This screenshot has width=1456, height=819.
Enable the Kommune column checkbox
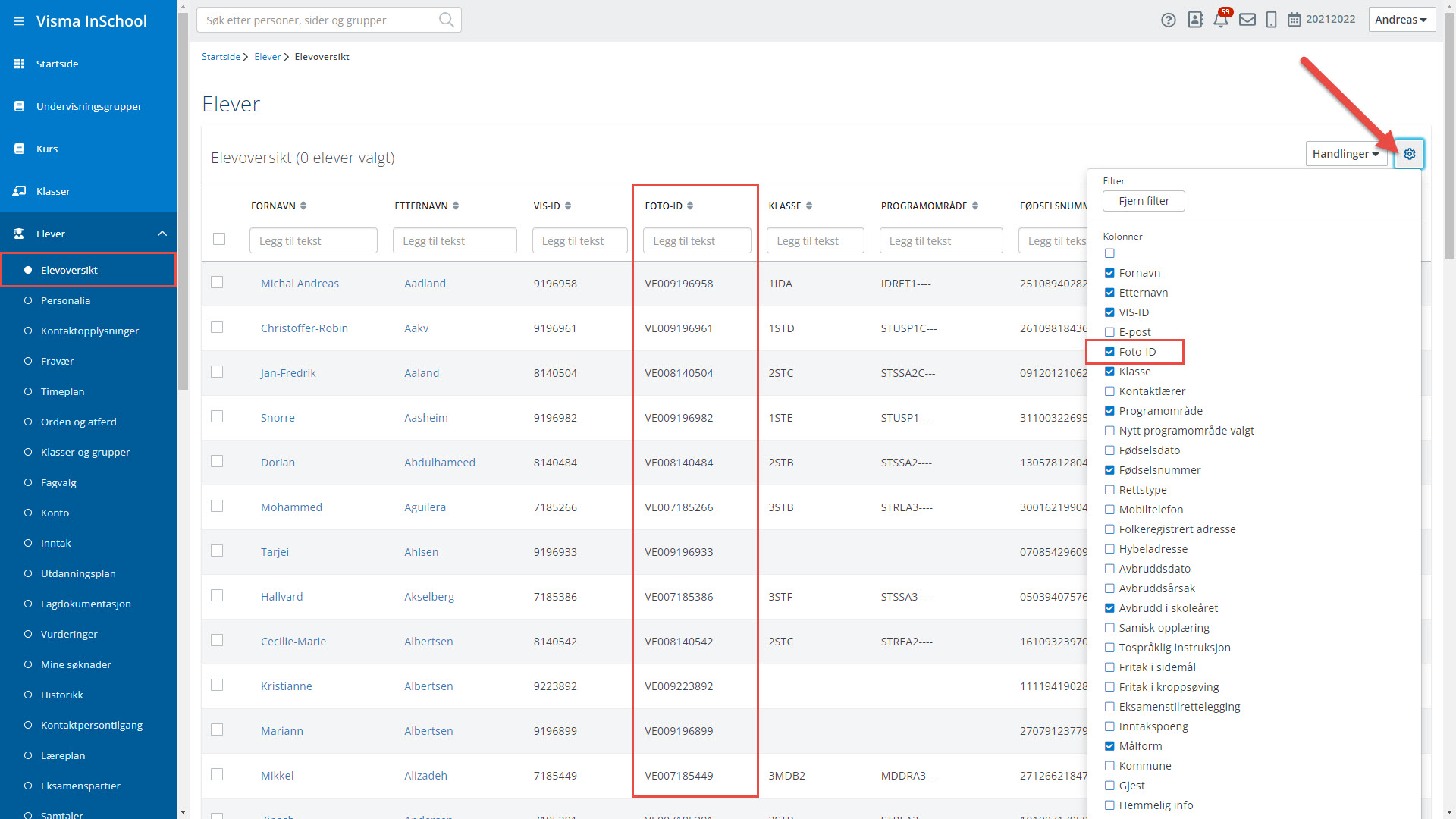click(x=1109, y=766)
